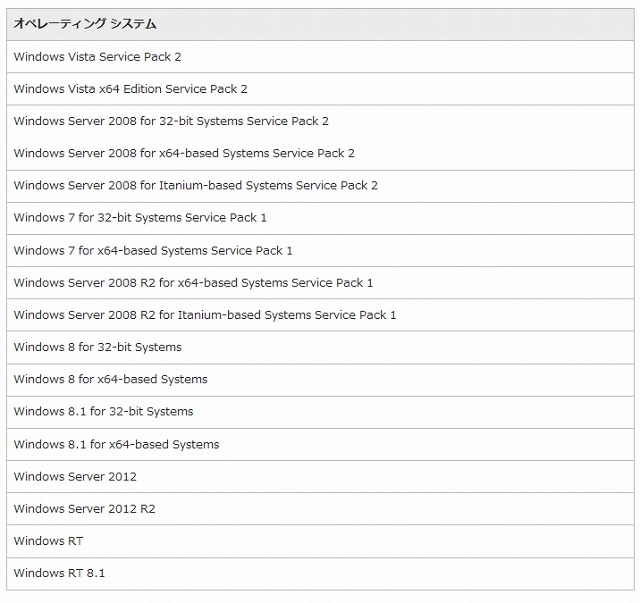640x603 pixels.
Task: Click the Windows Server 2012 row
Action: click(x=320, y=477)
